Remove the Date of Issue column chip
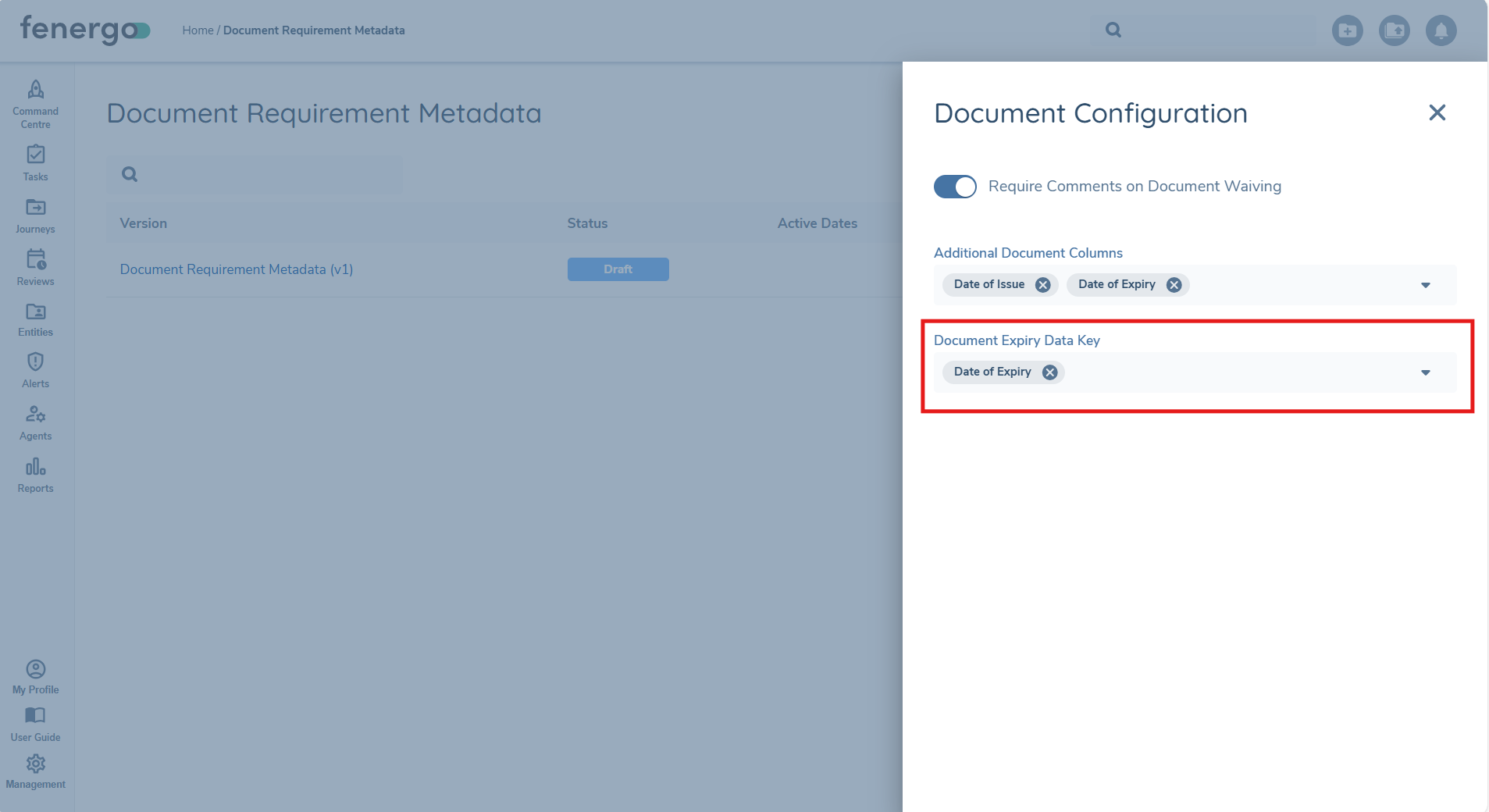 (x=1042, y=284)
